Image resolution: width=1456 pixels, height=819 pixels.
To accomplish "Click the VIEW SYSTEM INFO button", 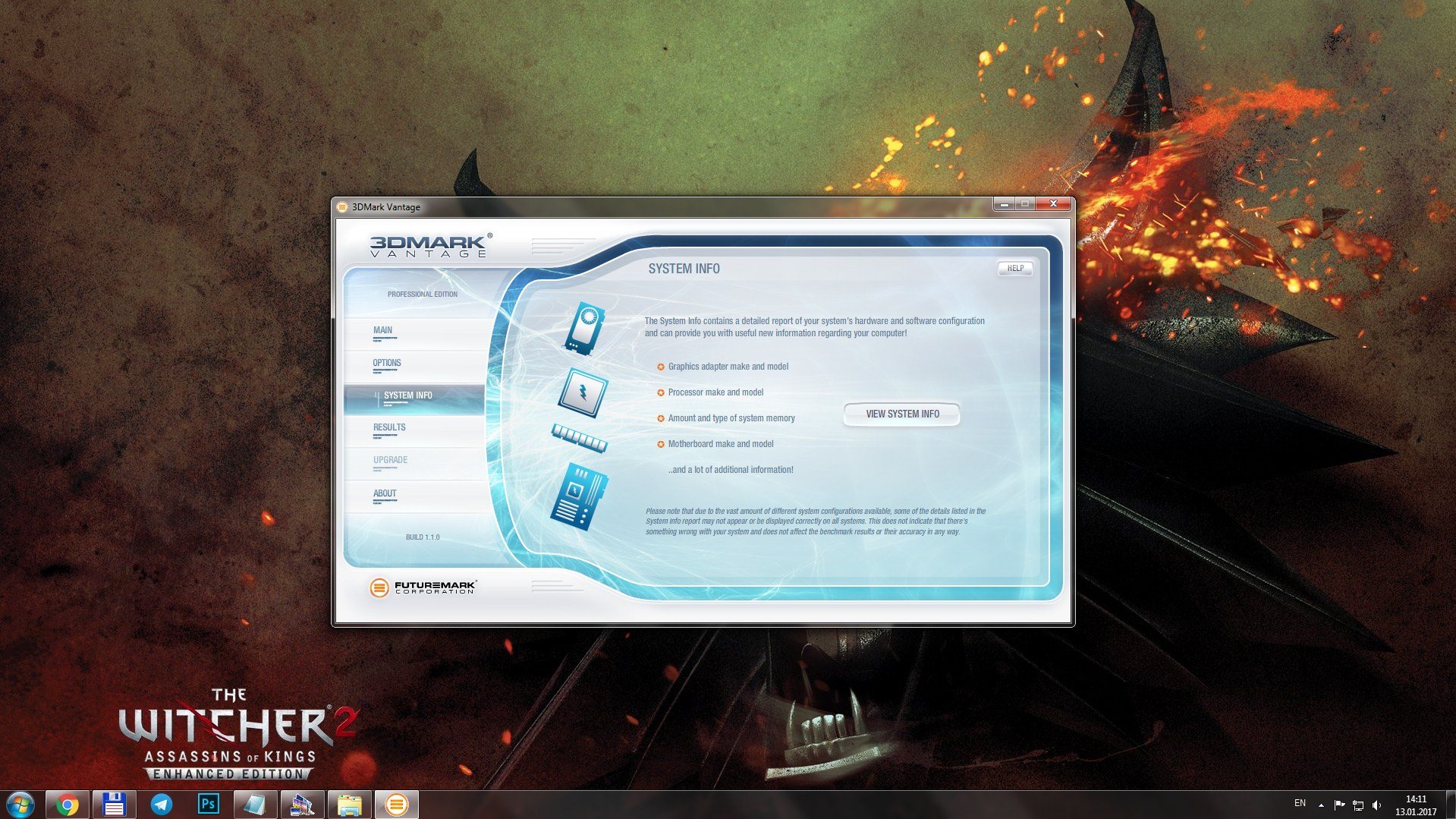I will tap(902, 414).
